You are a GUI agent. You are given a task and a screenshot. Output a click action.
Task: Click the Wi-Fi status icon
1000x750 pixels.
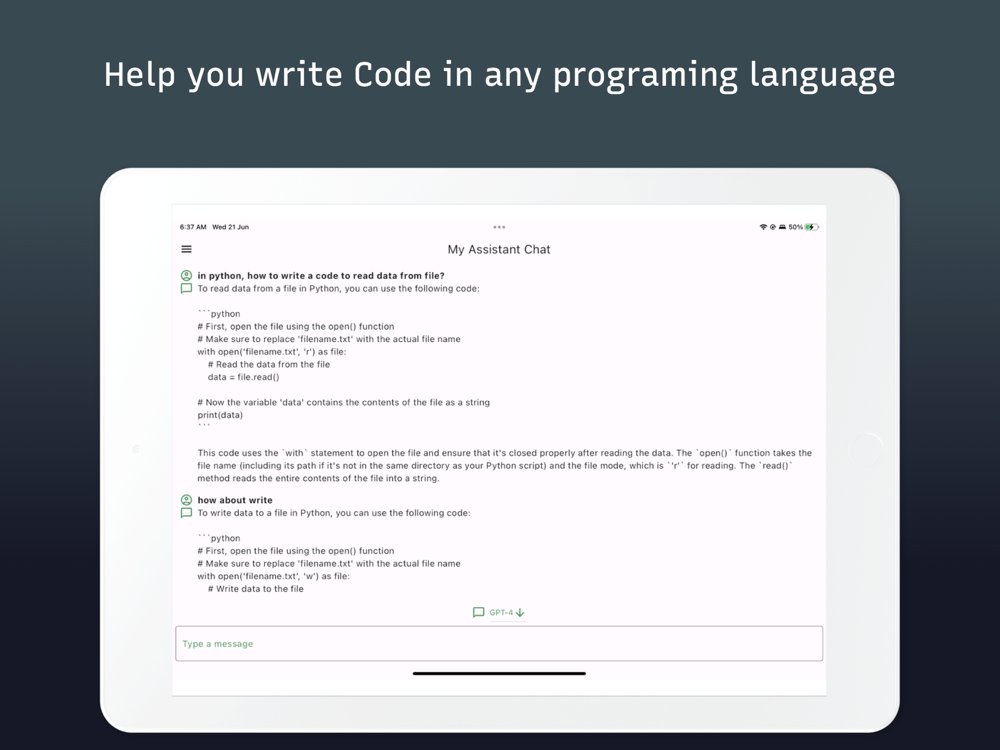pos(763,227)
